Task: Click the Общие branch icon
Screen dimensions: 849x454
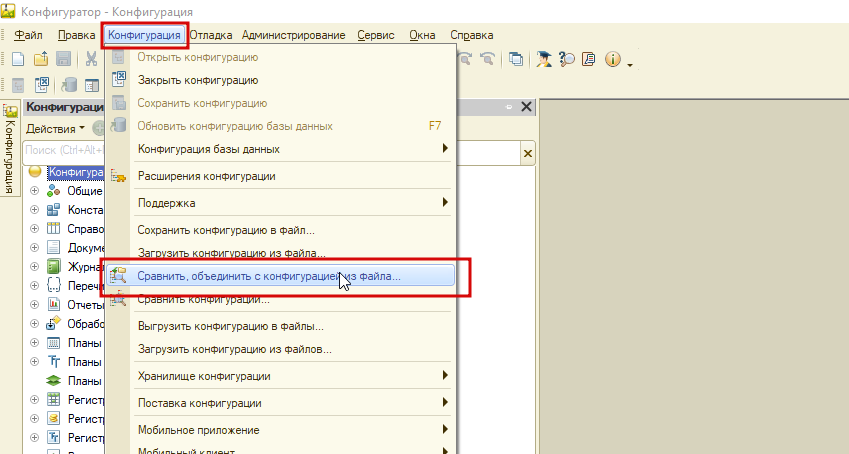Action: [54, 191]
